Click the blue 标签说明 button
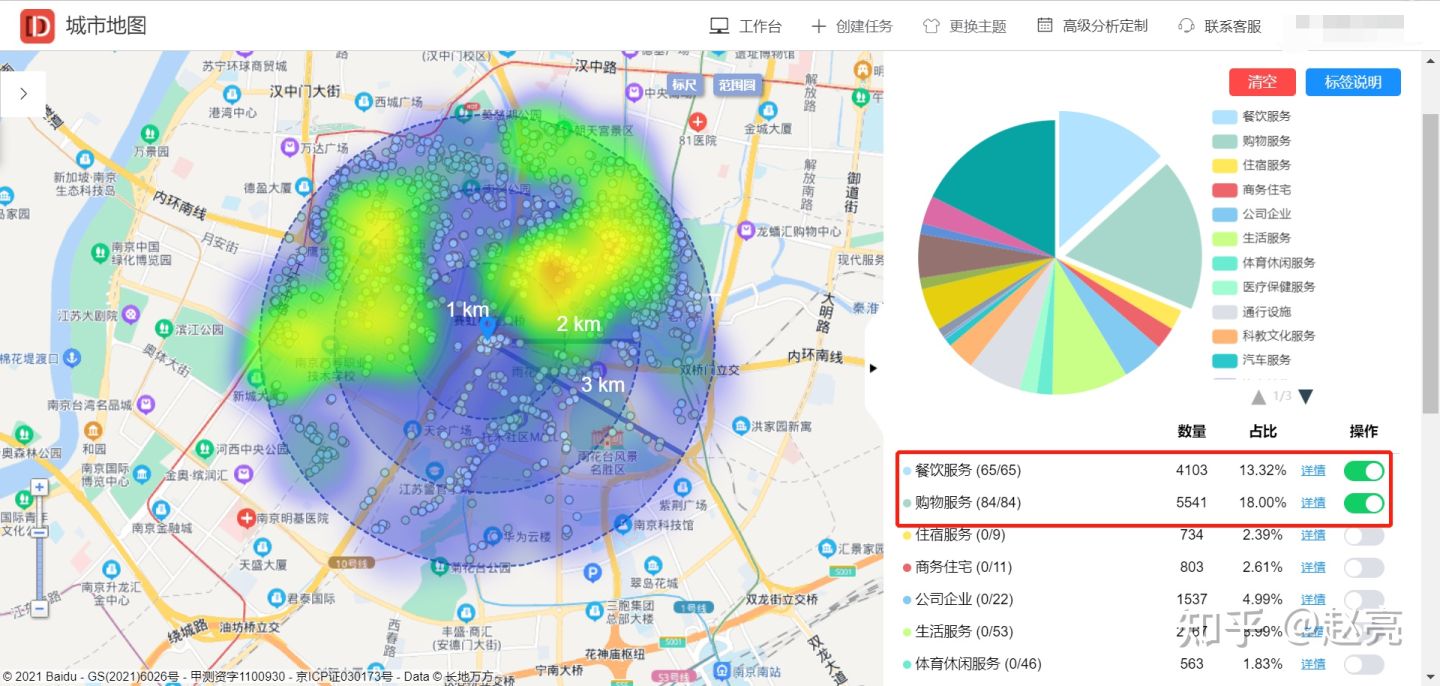The height and width of the screenshot is (686, 1440). [x=1353, y=82]
